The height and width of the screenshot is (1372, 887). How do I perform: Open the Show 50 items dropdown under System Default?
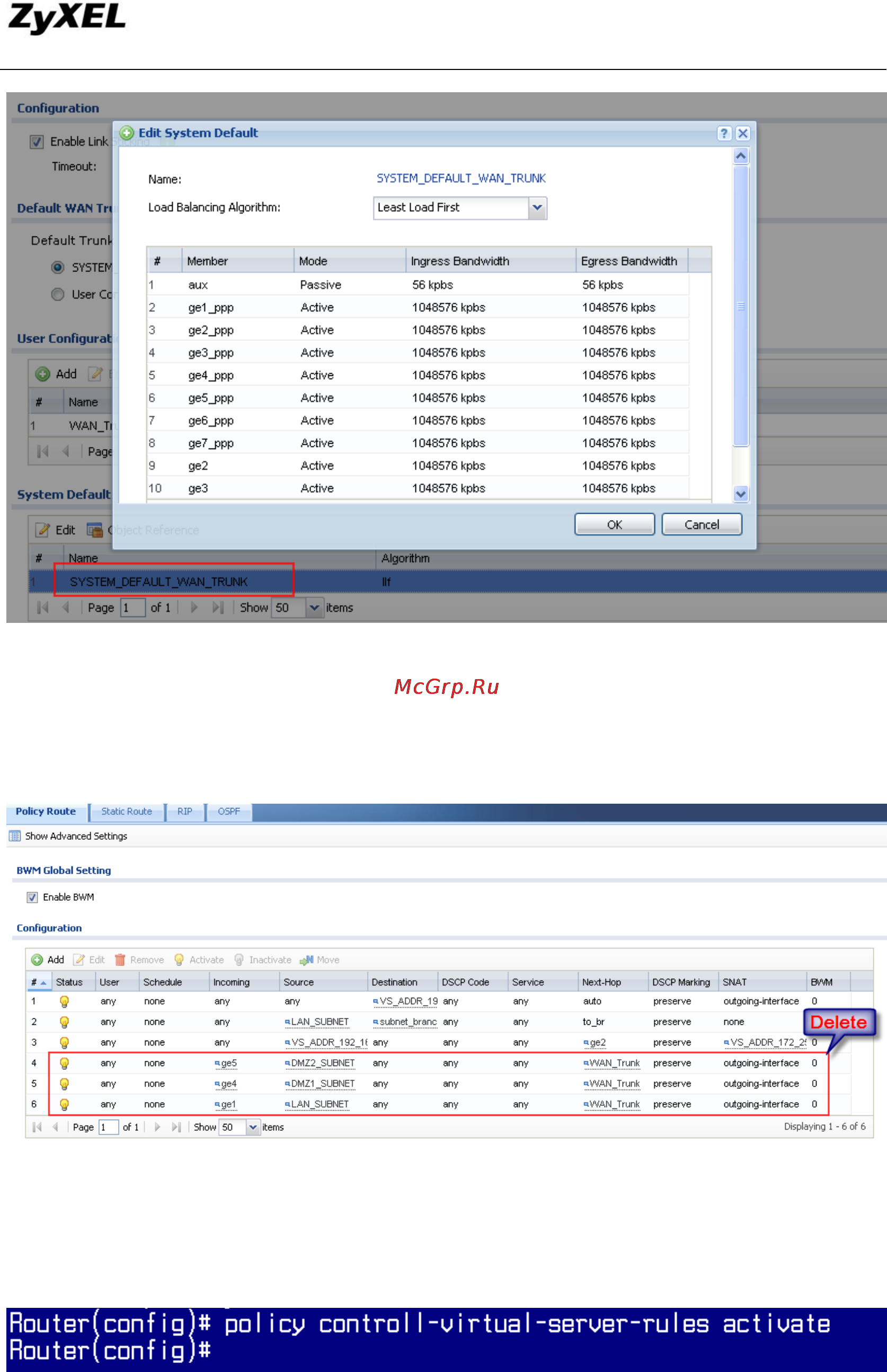[314, 608]
